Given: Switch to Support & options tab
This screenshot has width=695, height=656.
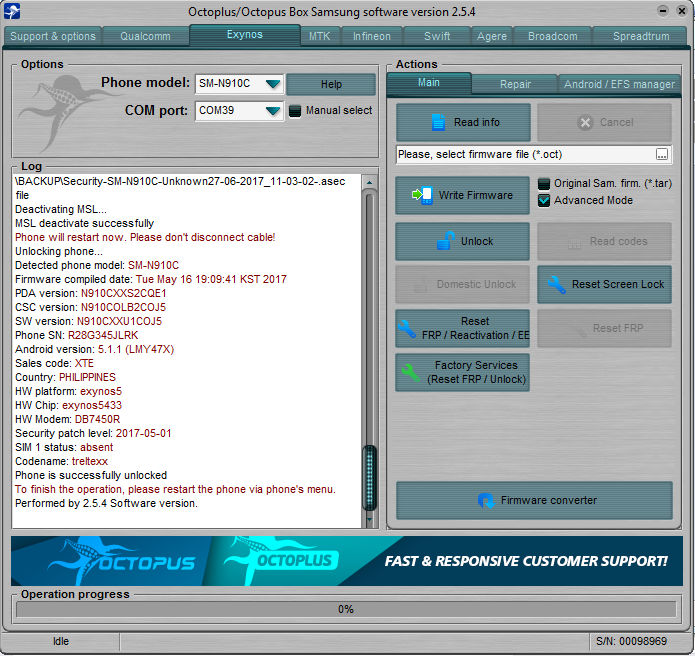Looking at the screenshot, I should click(x=53, y=36).
